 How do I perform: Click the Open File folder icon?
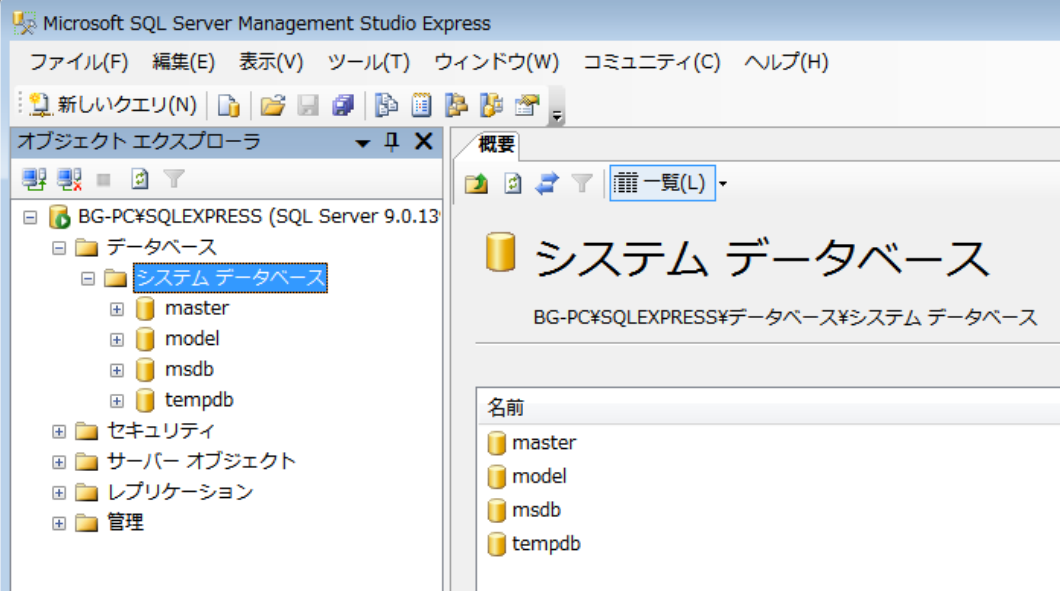272,105
